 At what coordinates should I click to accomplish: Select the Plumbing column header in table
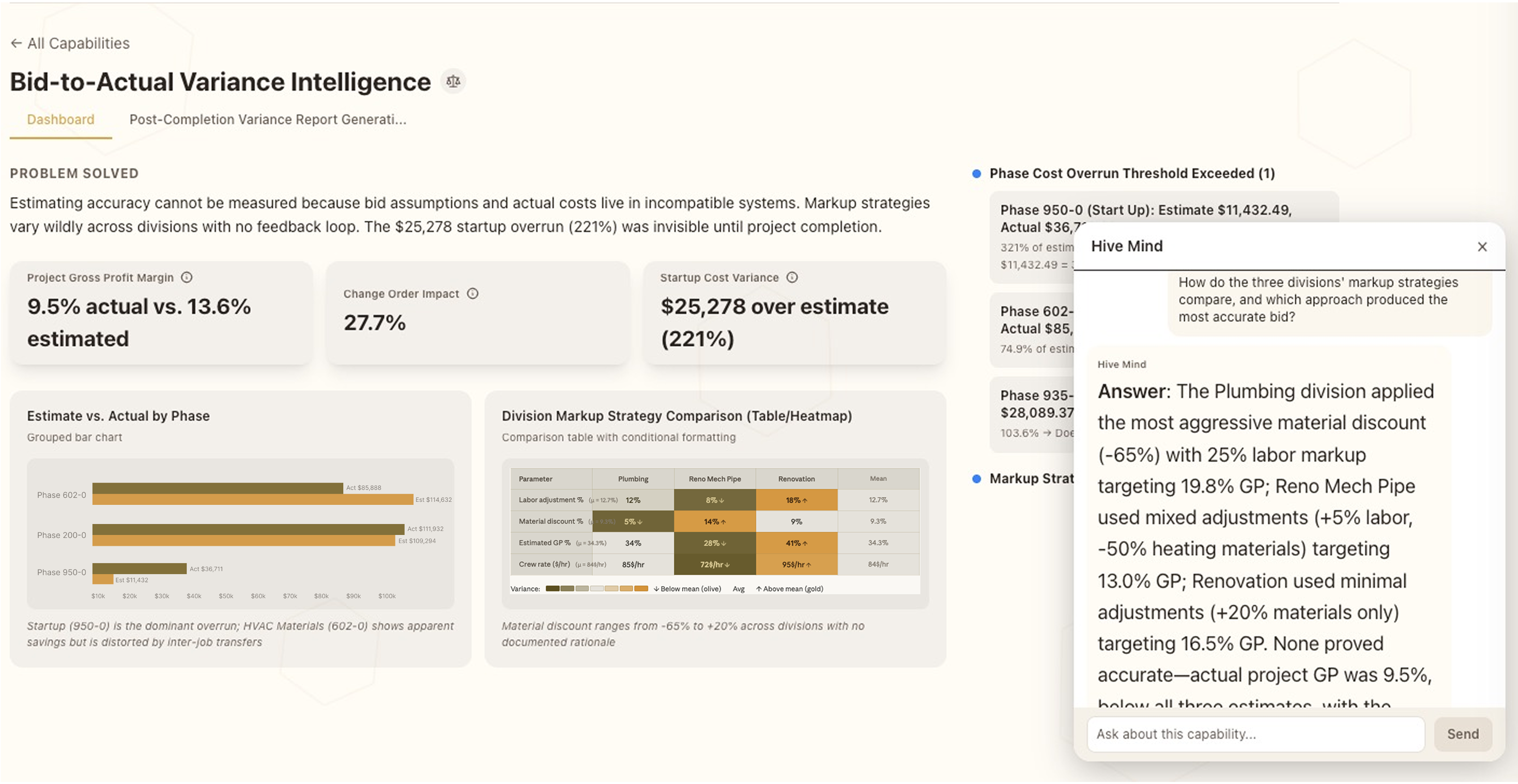point(633,479)
